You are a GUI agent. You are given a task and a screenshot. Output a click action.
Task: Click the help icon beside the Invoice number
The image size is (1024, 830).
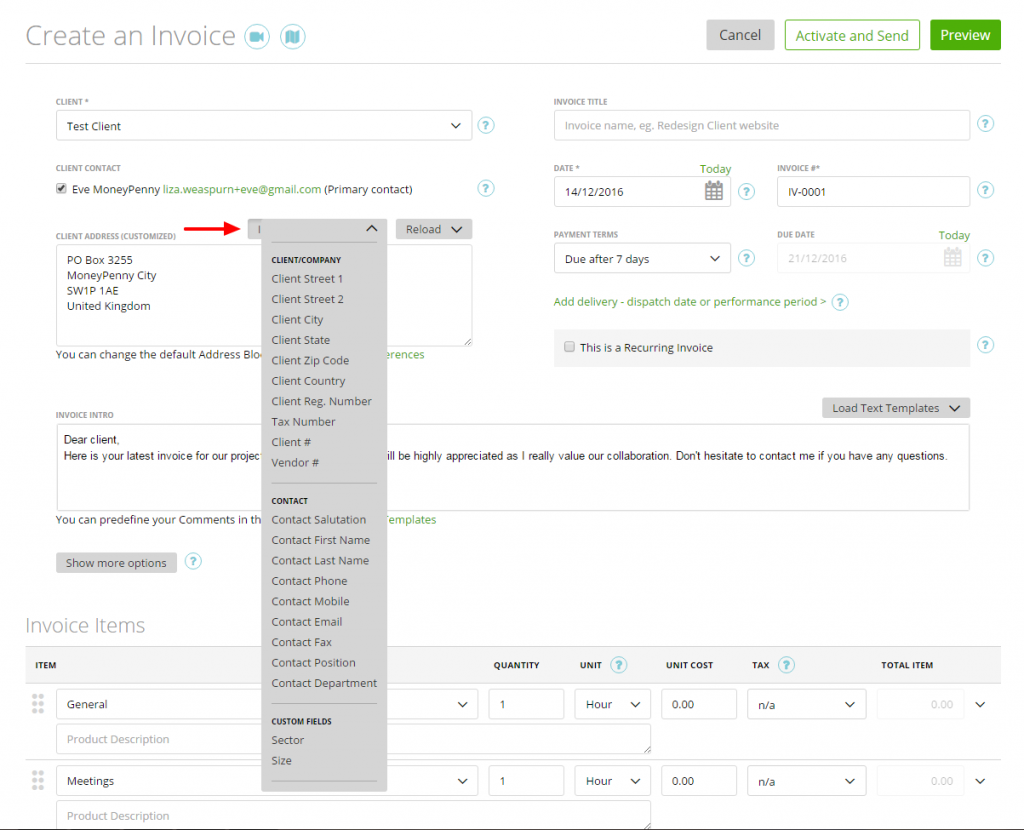click(985, 190)
